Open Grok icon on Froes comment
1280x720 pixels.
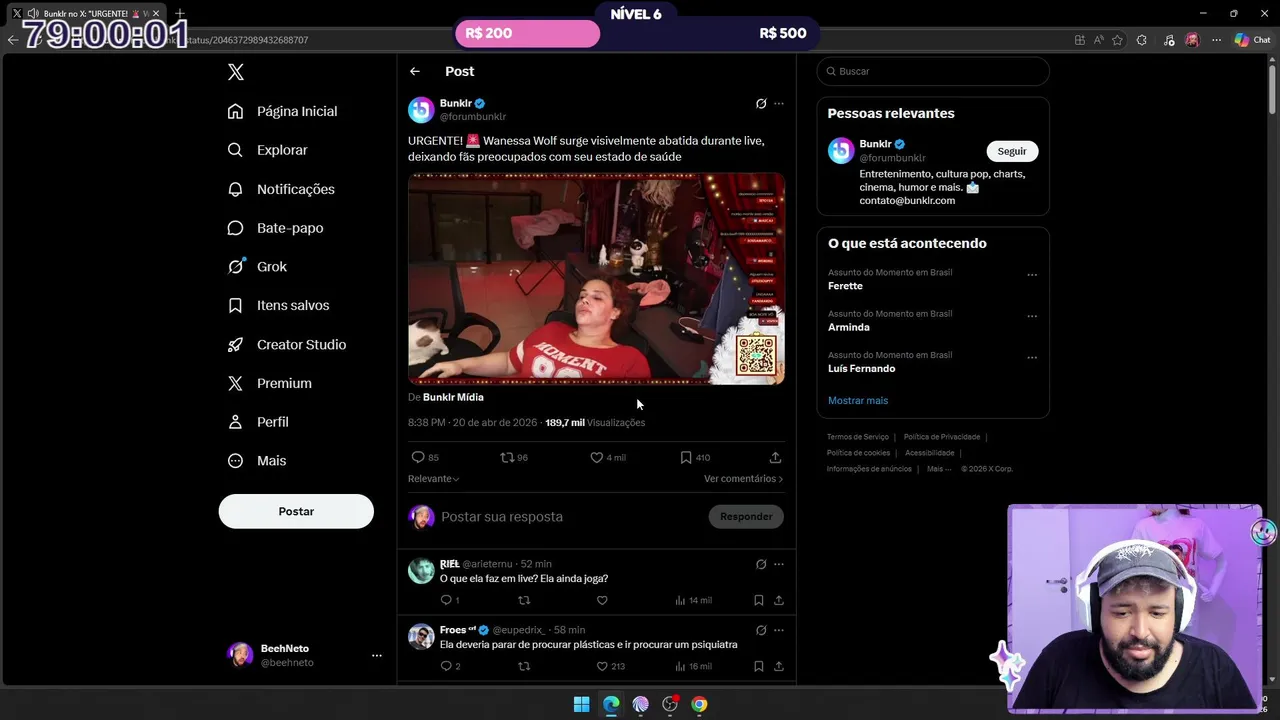pyautogui.click(x=761, y=630)
